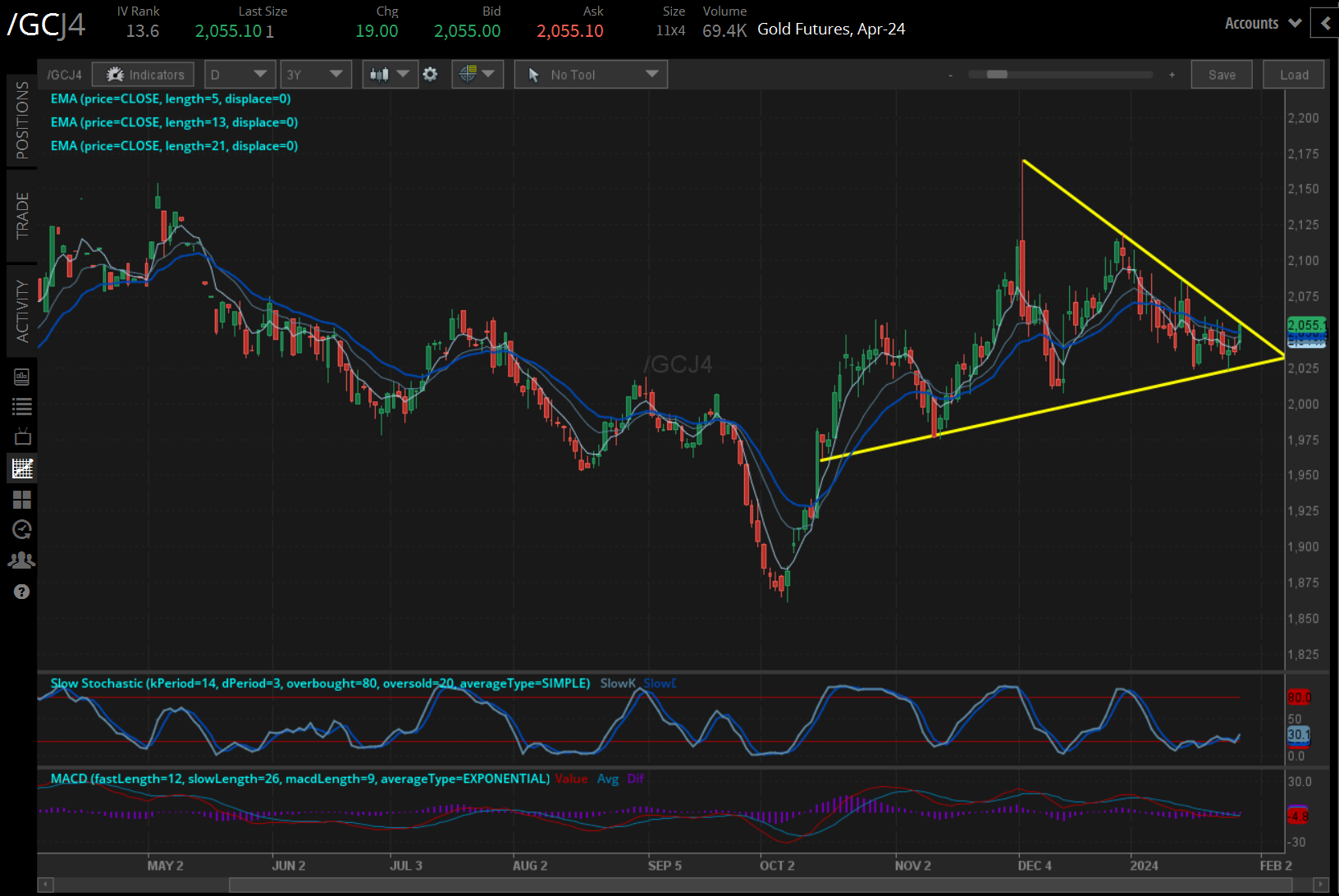Open the community/sharing icon
Viewport: 1339px width, 896px height.
pyautogui.click(x=22, y=560)
